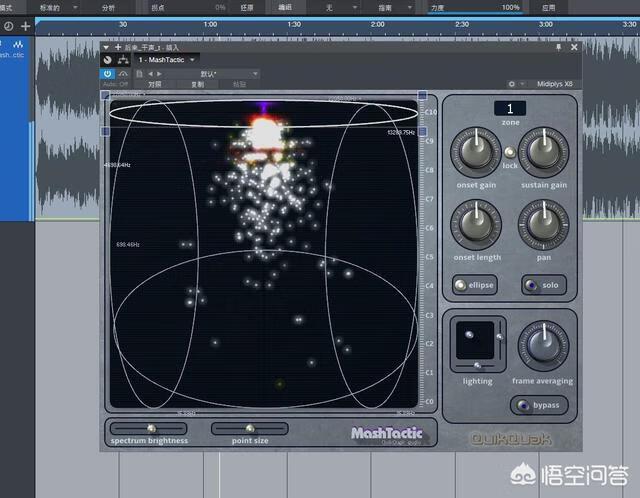Collapse the plugin window header triangle

click(x=106, y=47)
